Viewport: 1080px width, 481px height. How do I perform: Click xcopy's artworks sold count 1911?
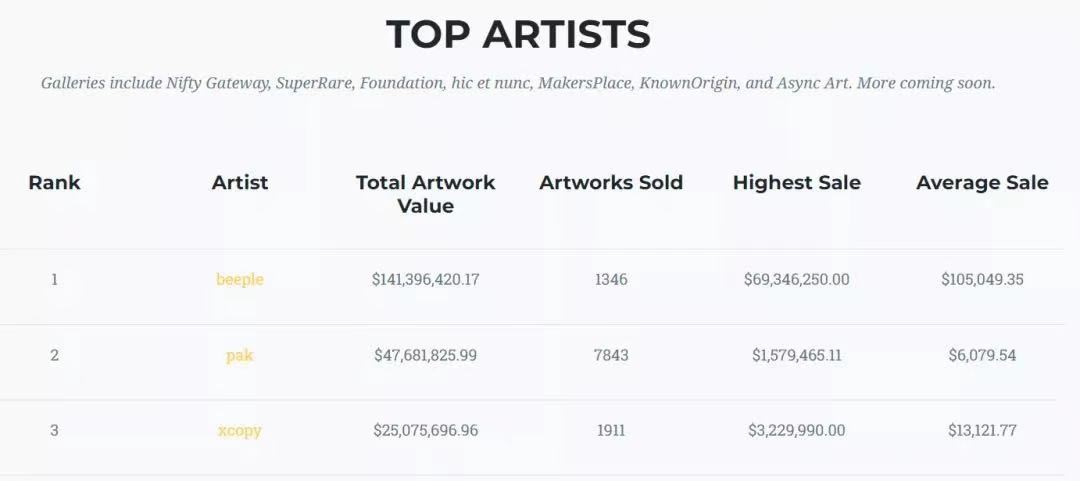pos(611,431)
